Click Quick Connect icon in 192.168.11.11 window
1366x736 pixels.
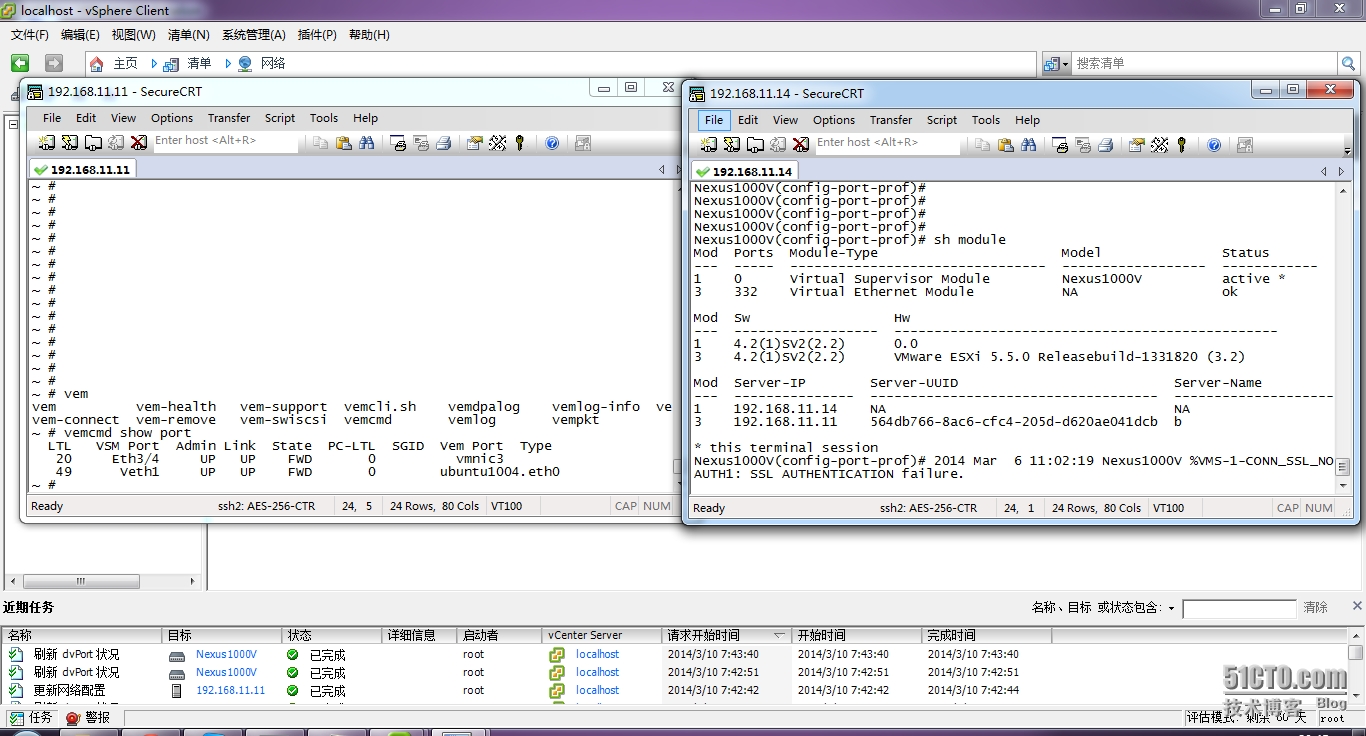70,143
